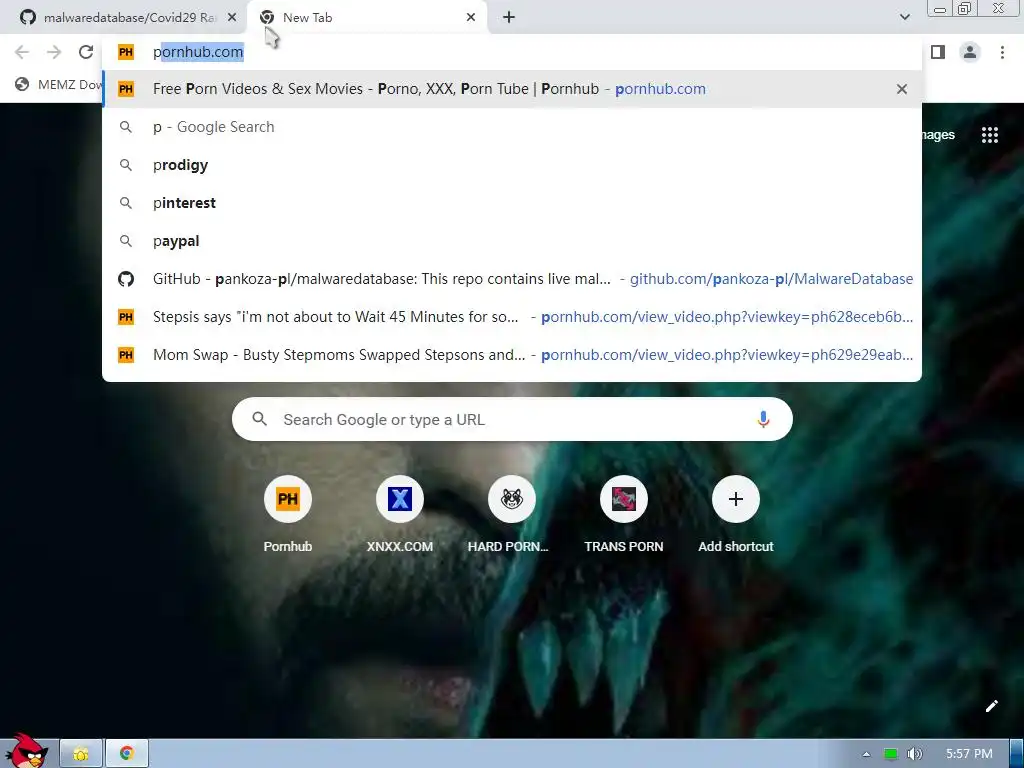1024x768 pixels.
Task: Click the Chrome taskbar icon
Action: pyautogui.click(x=127, y=754)
